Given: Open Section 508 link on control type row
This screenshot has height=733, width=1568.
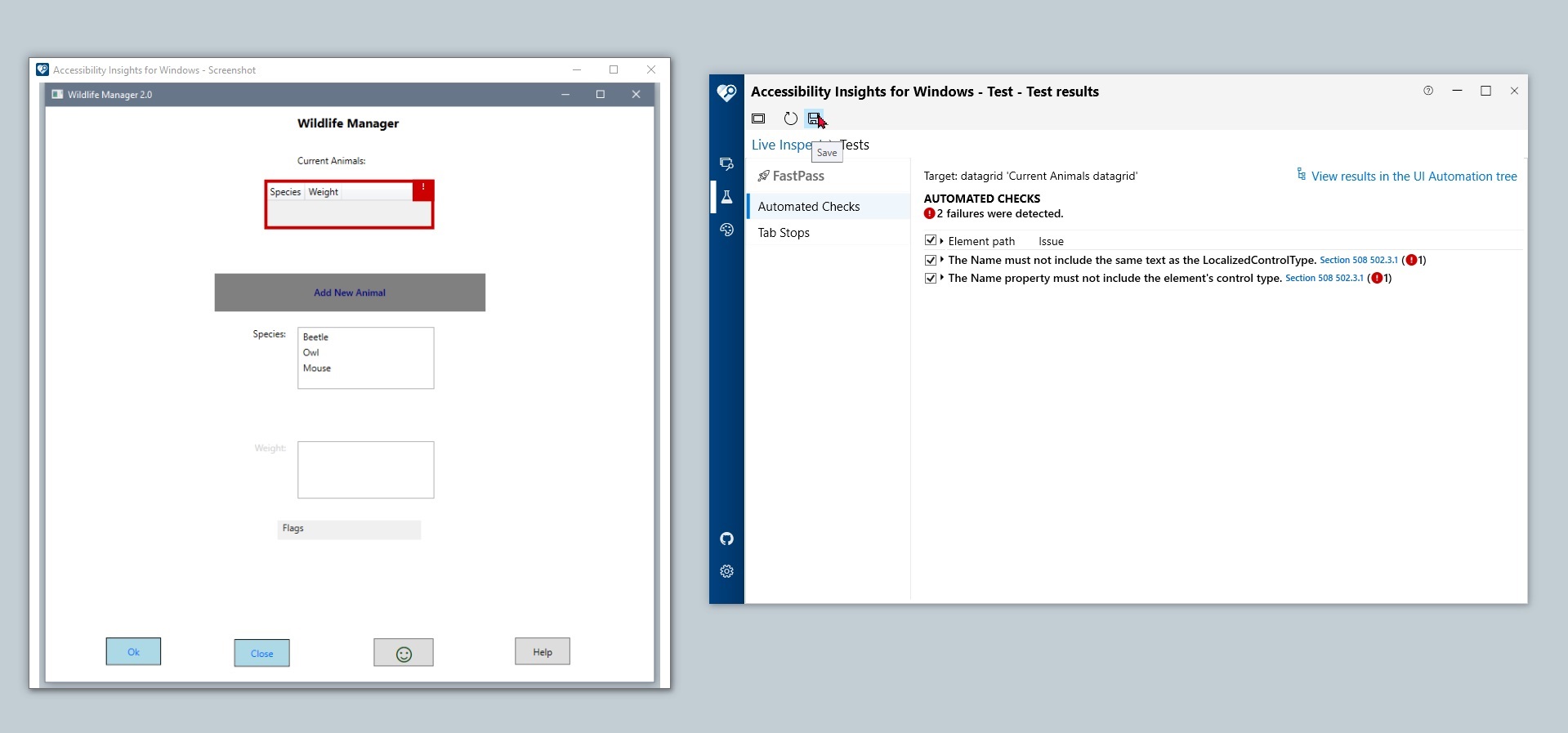Looking at the screenshot, I should coord(1324,278).
